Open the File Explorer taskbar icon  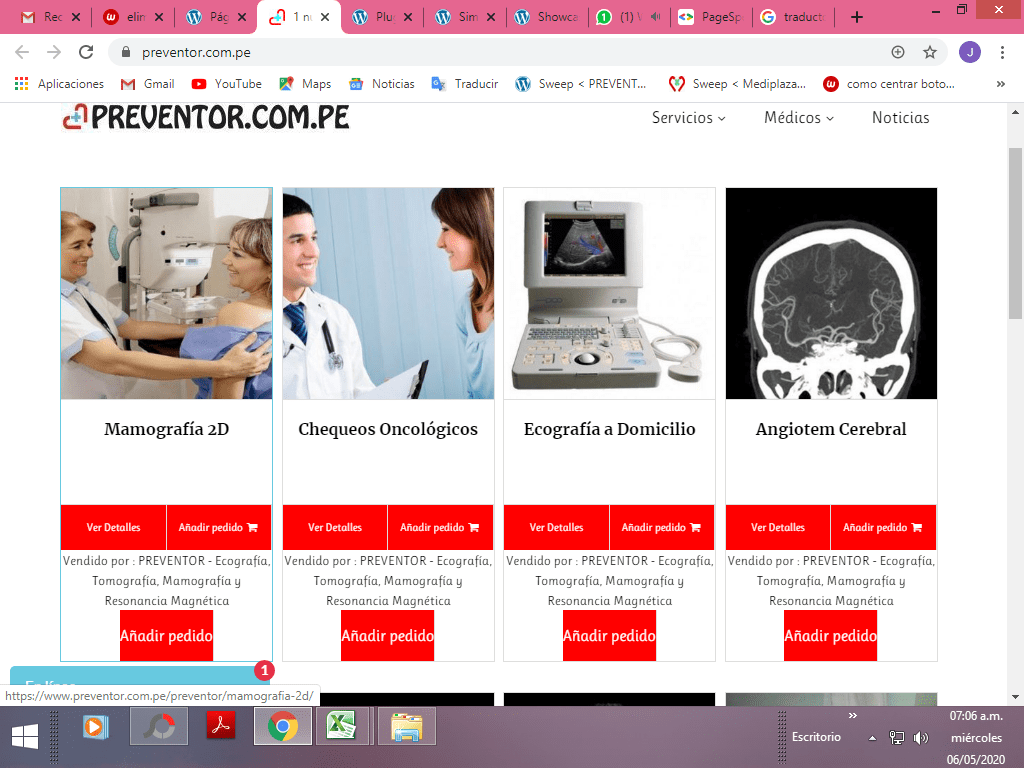click(406, 726)
